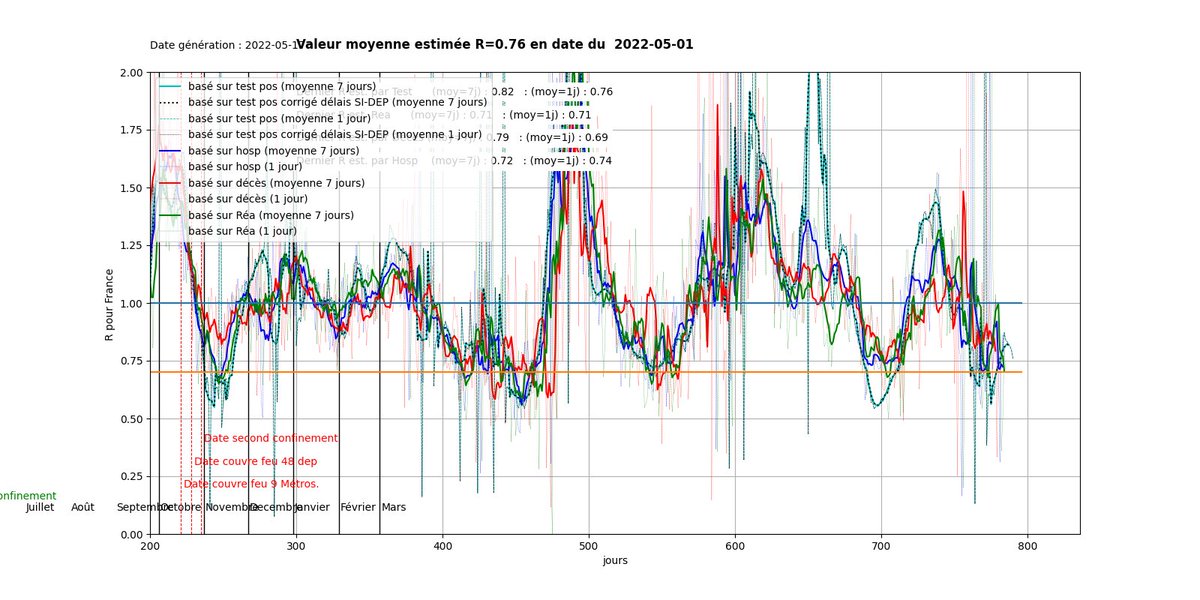Click the 'Janvier' month label
Image resolution: width=1200 pixels, height=600 pixels.
[312, 507]
